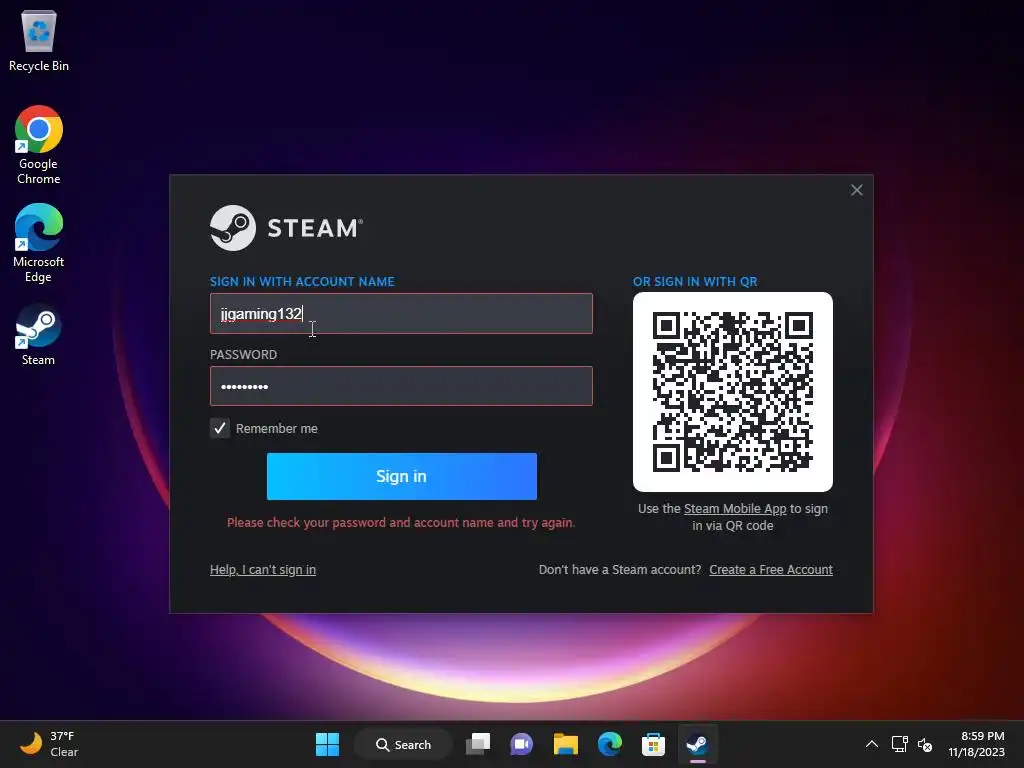The width and height of the screenshot is (1024, 768).
Task: Select the Google Chrome desktop shortcut
Action: pos(39,145)
